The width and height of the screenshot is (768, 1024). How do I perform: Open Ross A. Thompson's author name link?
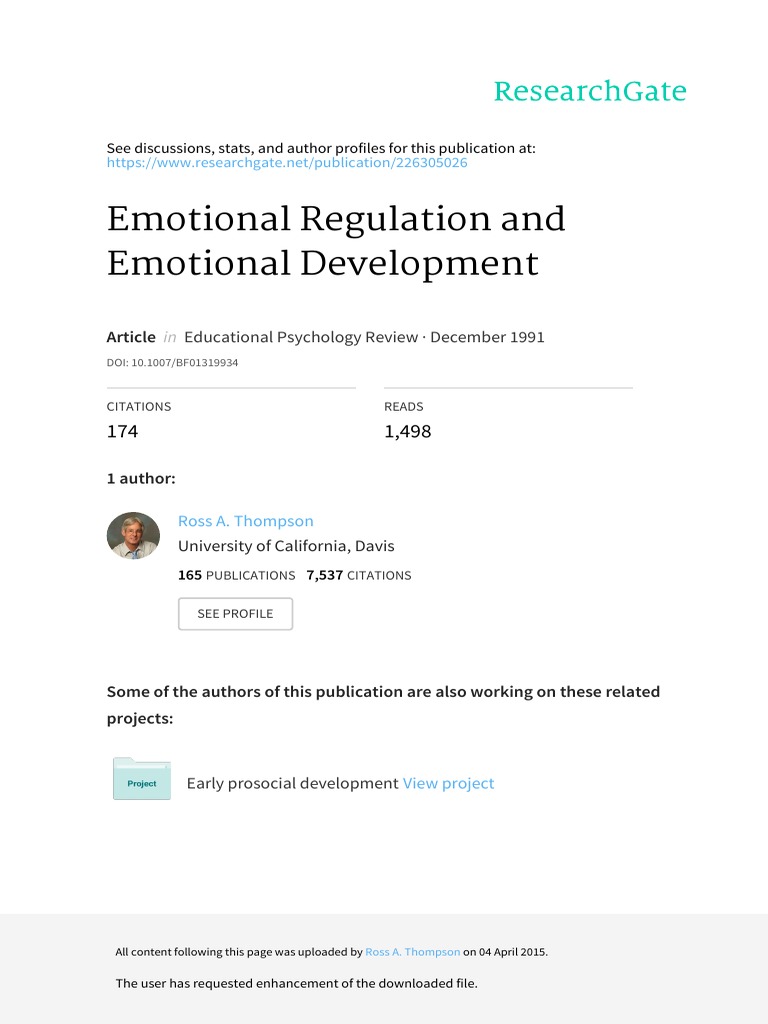click(x=245, y=521)
